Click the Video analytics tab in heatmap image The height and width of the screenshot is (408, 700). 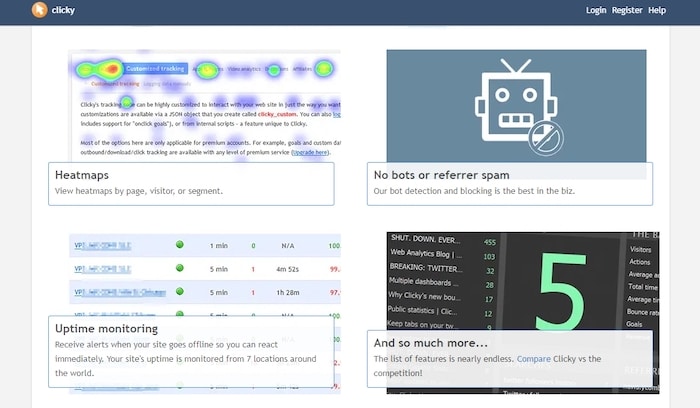pos(244,69)
